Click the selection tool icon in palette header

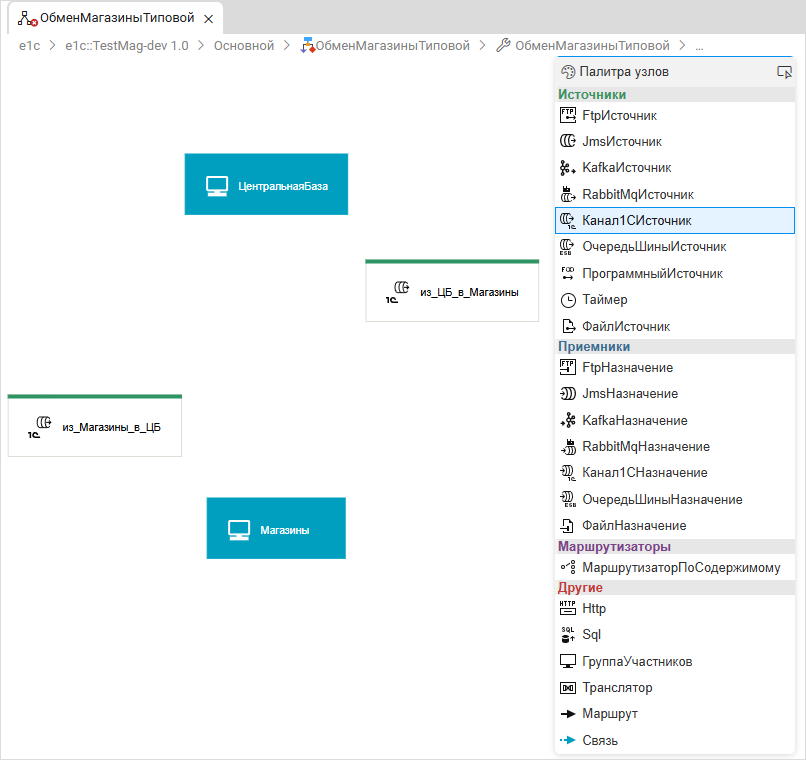(x=784, y=72)
